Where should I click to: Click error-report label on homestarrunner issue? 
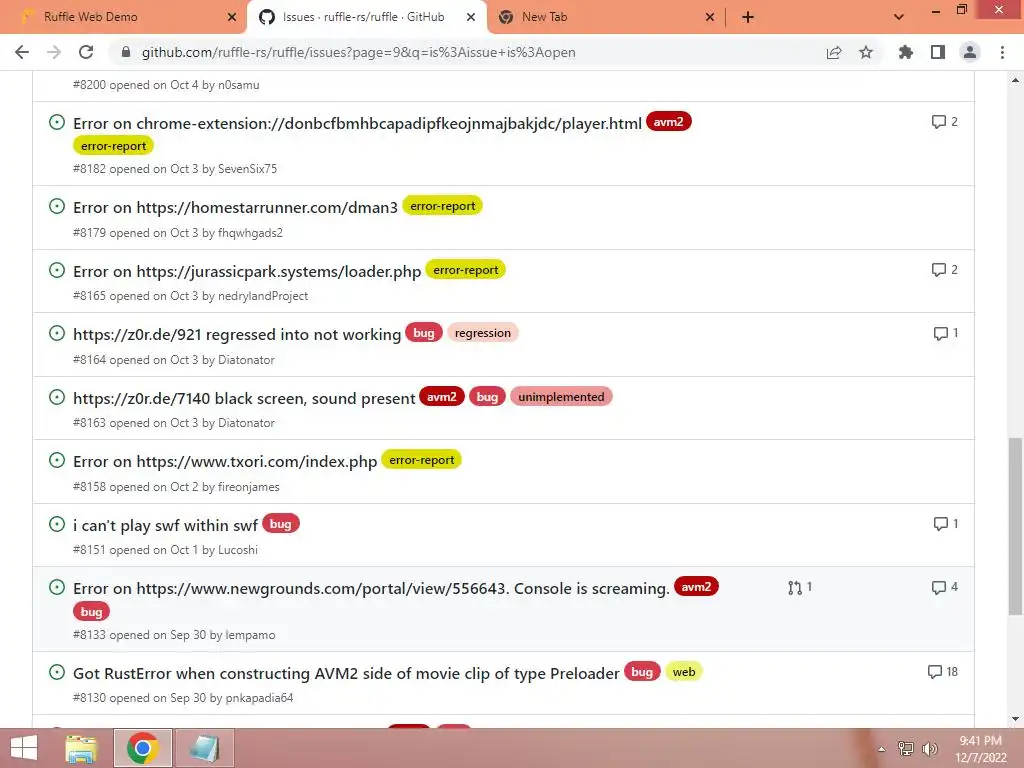[442, 206]
